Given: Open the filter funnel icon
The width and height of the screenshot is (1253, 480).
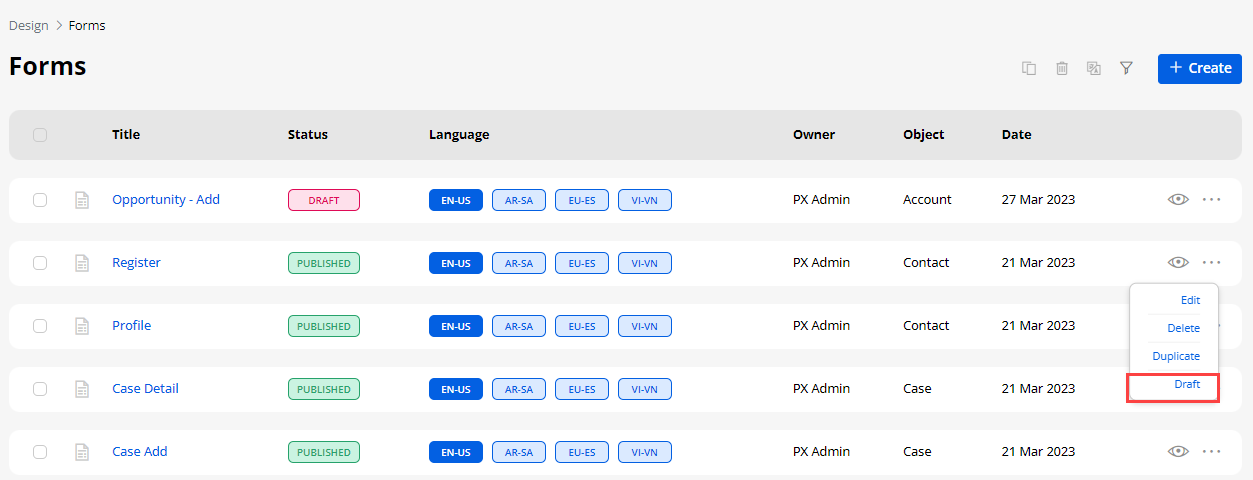Looking at the screenshot, I should pyautogui.click(x=1126, y=68).
